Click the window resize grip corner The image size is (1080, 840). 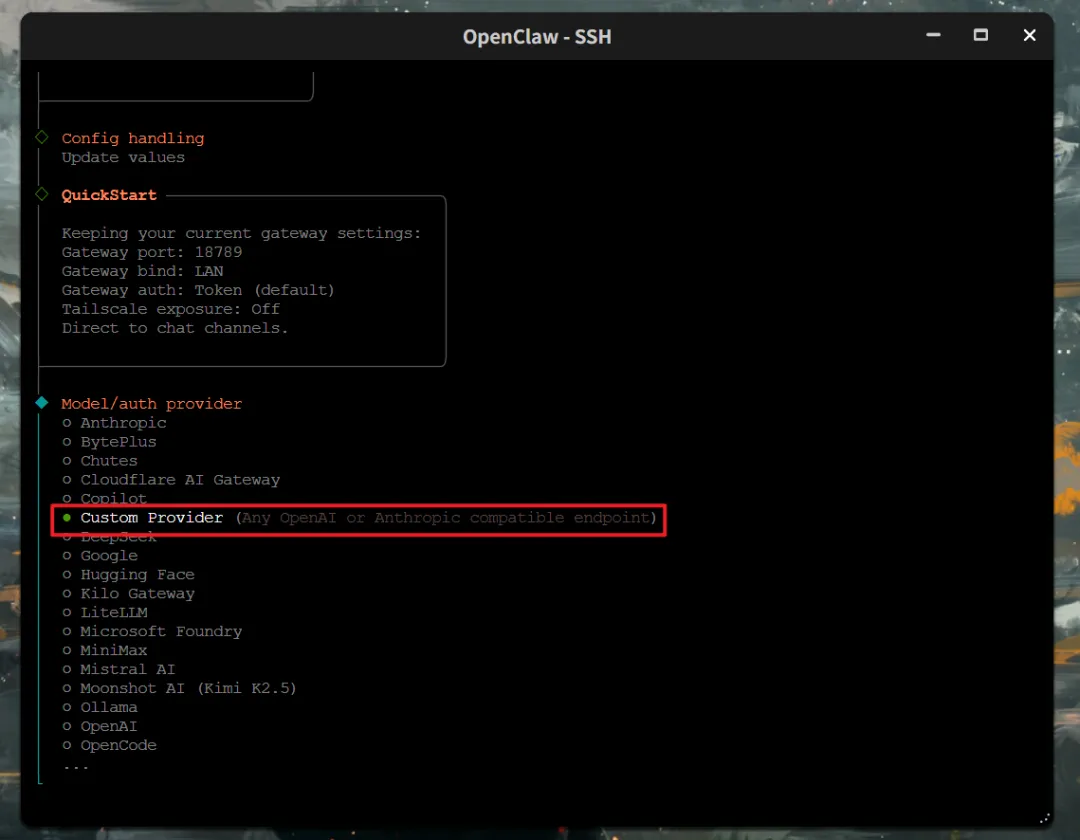[x=1044, y=818]
